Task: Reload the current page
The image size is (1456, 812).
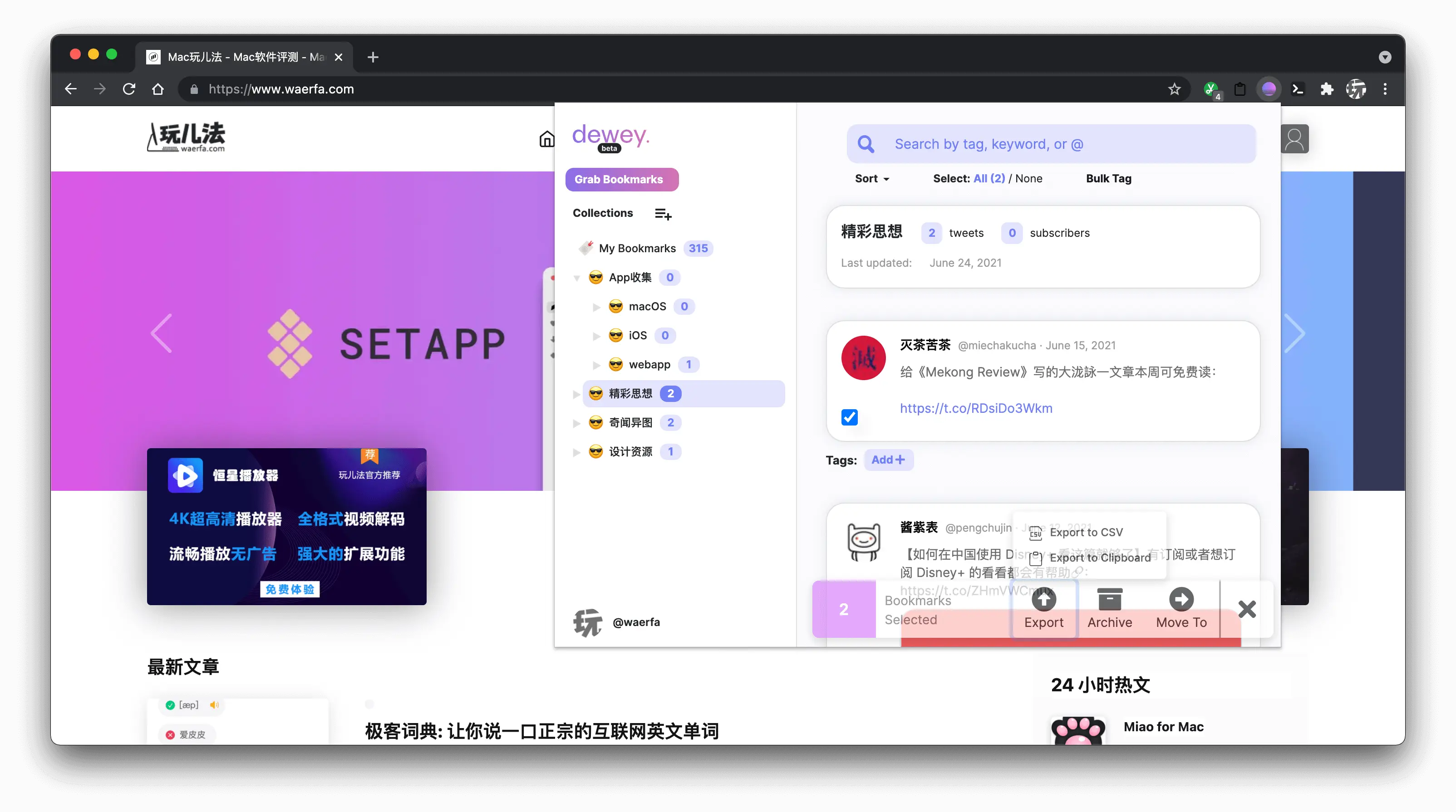Action: coord(129,89)
